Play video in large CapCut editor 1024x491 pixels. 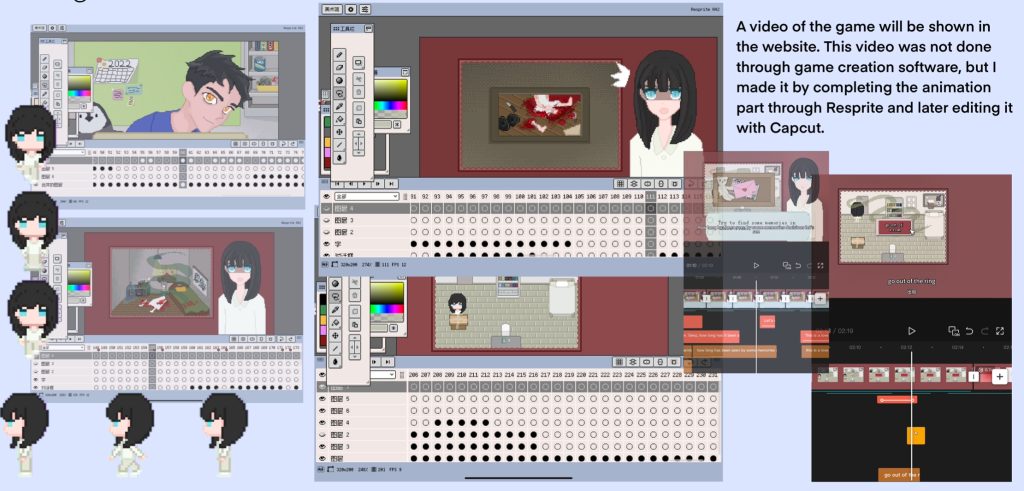pos(912,331)
